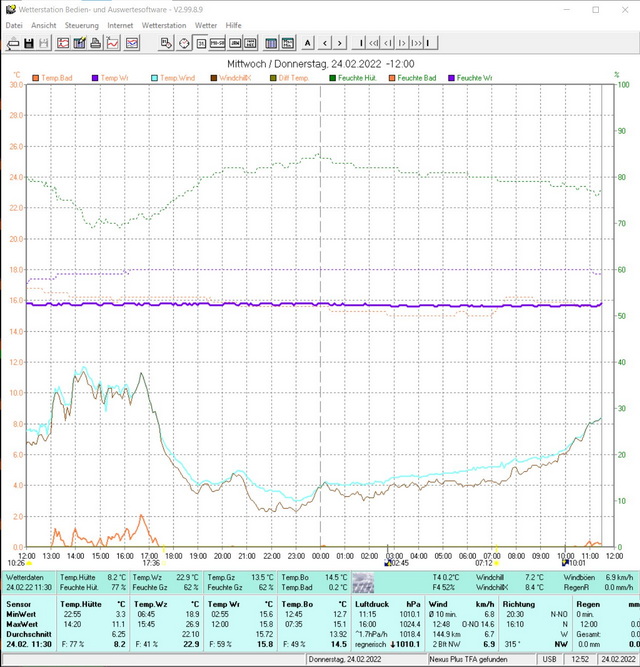Screen dimensions: 640x667
Task: Go to previous period with left arrow
Action: click(324, 43)
